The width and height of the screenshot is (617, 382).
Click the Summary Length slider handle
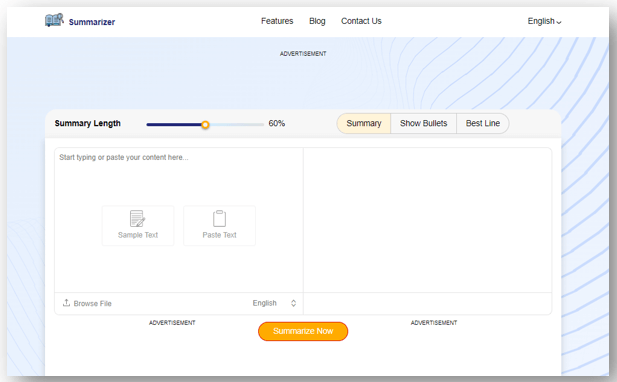(205, 125)
